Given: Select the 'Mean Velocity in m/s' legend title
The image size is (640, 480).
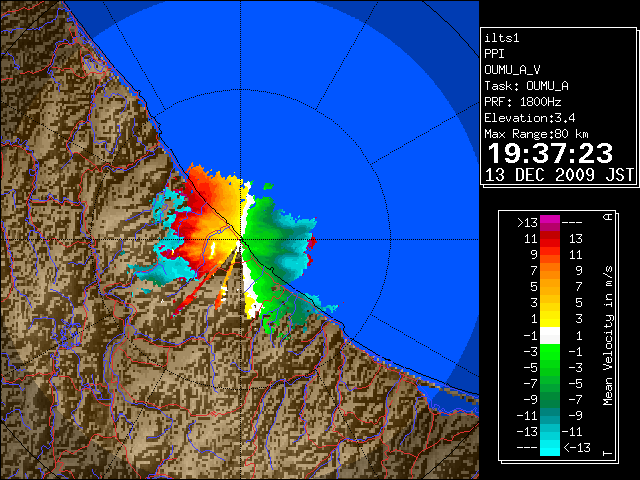Looking at the screenshot, I should click(x=608, y=335).
